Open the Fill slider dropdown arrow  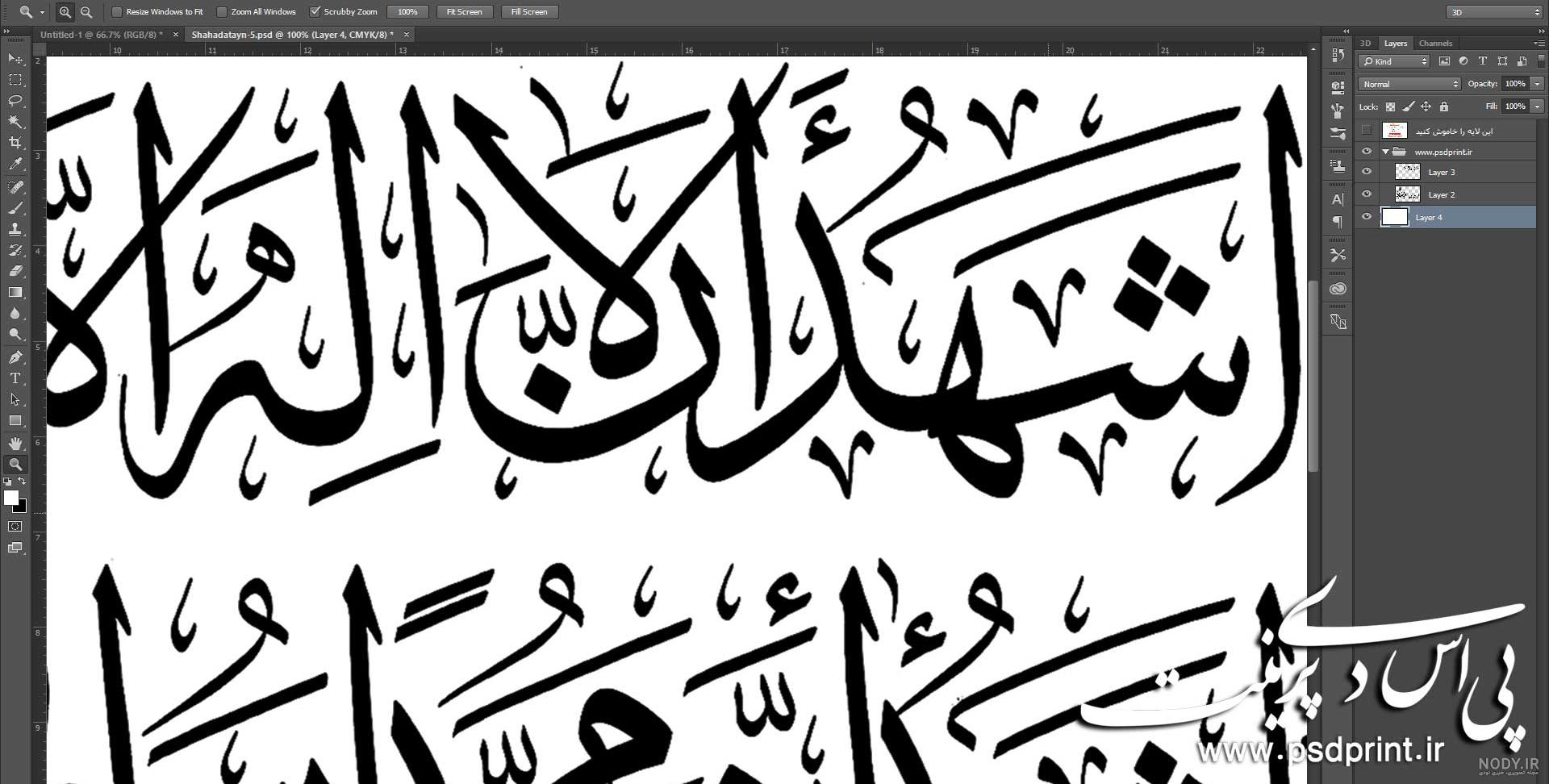click(x=1538, y=106)
